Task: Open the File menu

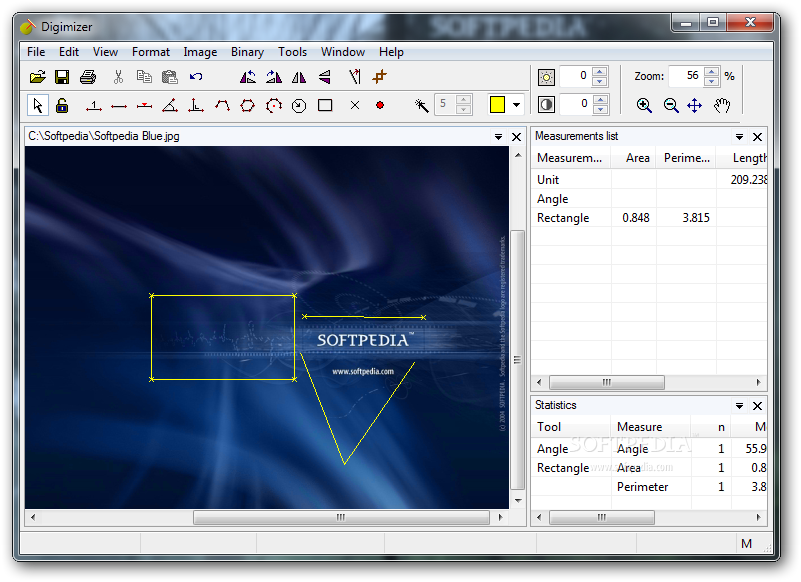Action: [36, 52]
